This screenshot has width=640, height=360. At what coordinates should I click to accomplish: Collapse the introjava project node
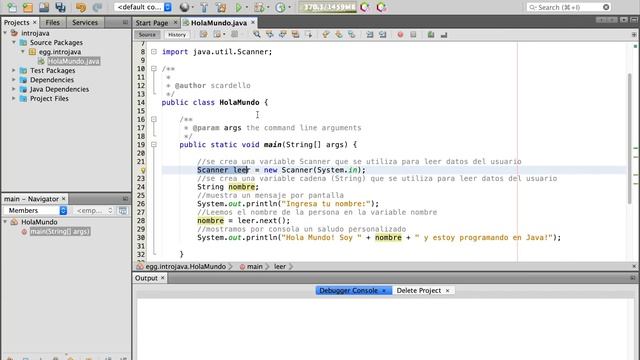(5, 33)
